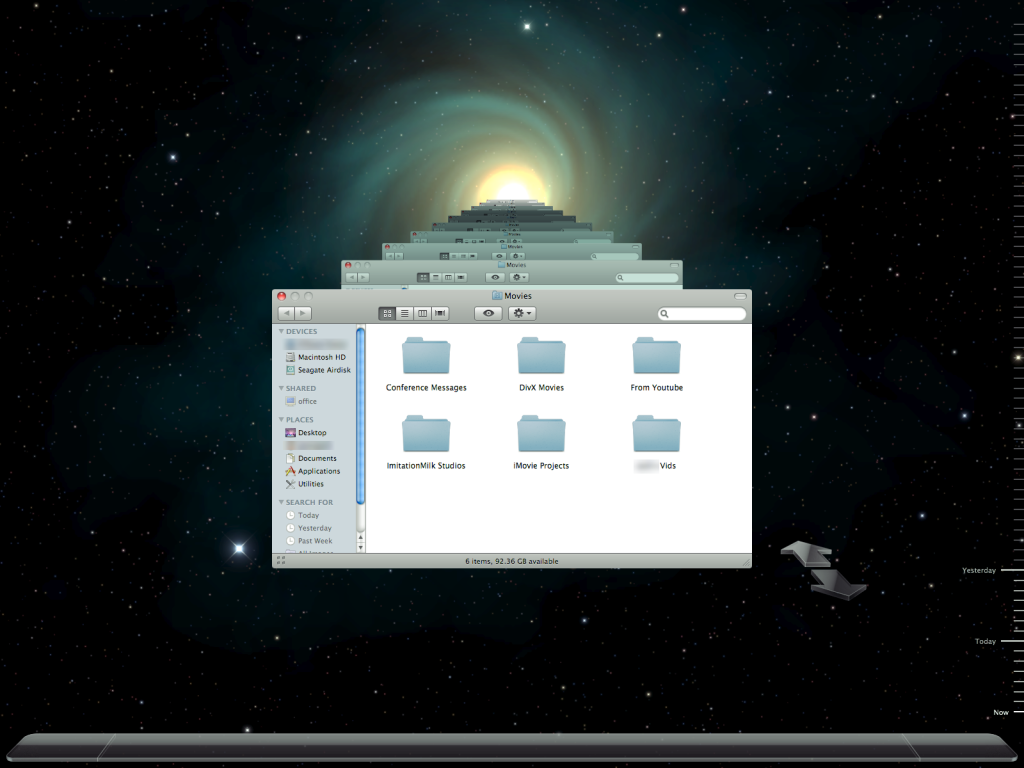
Task: Hide toolbar in second Movies window behind
Action: 673,266
